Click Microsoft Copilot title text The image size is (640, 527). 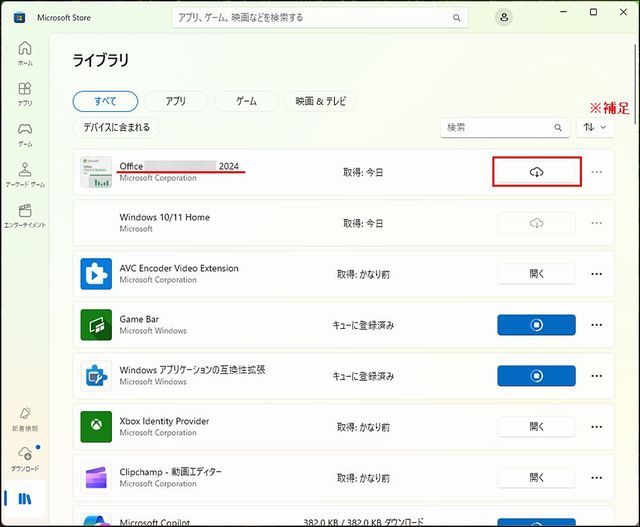pos(154,522)
